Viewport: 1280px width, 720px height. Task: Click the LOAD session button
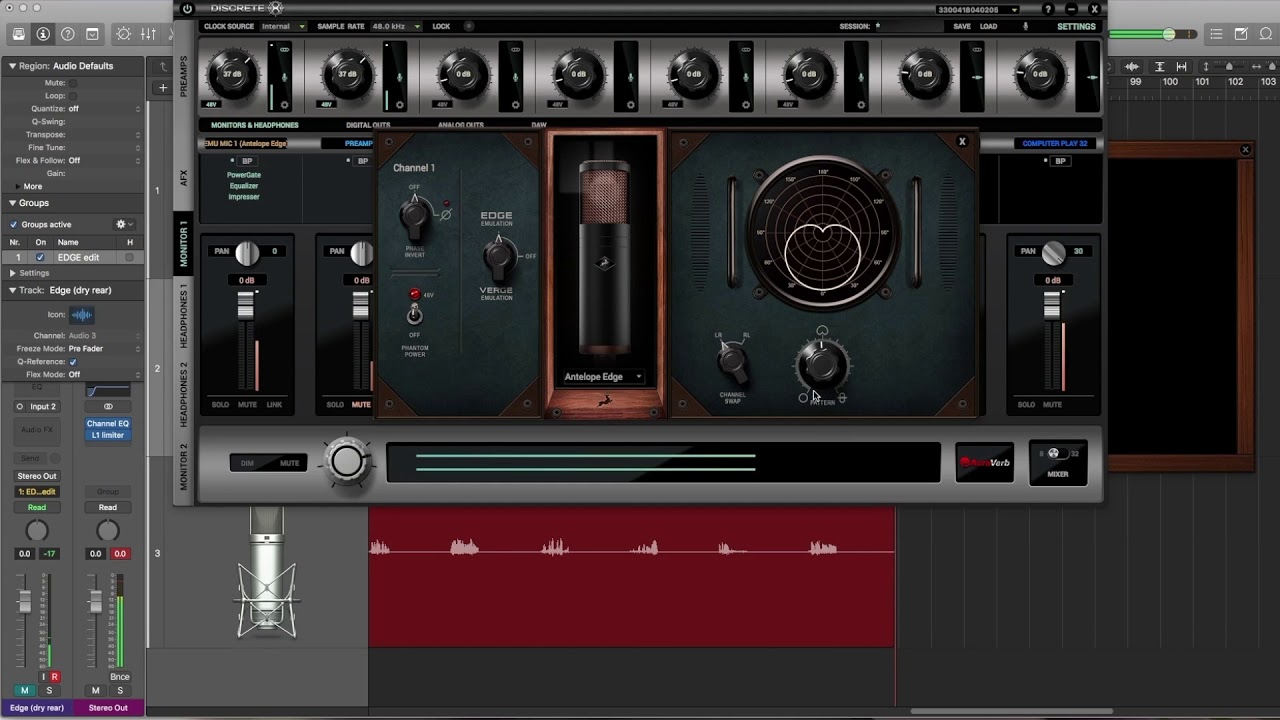988,26
